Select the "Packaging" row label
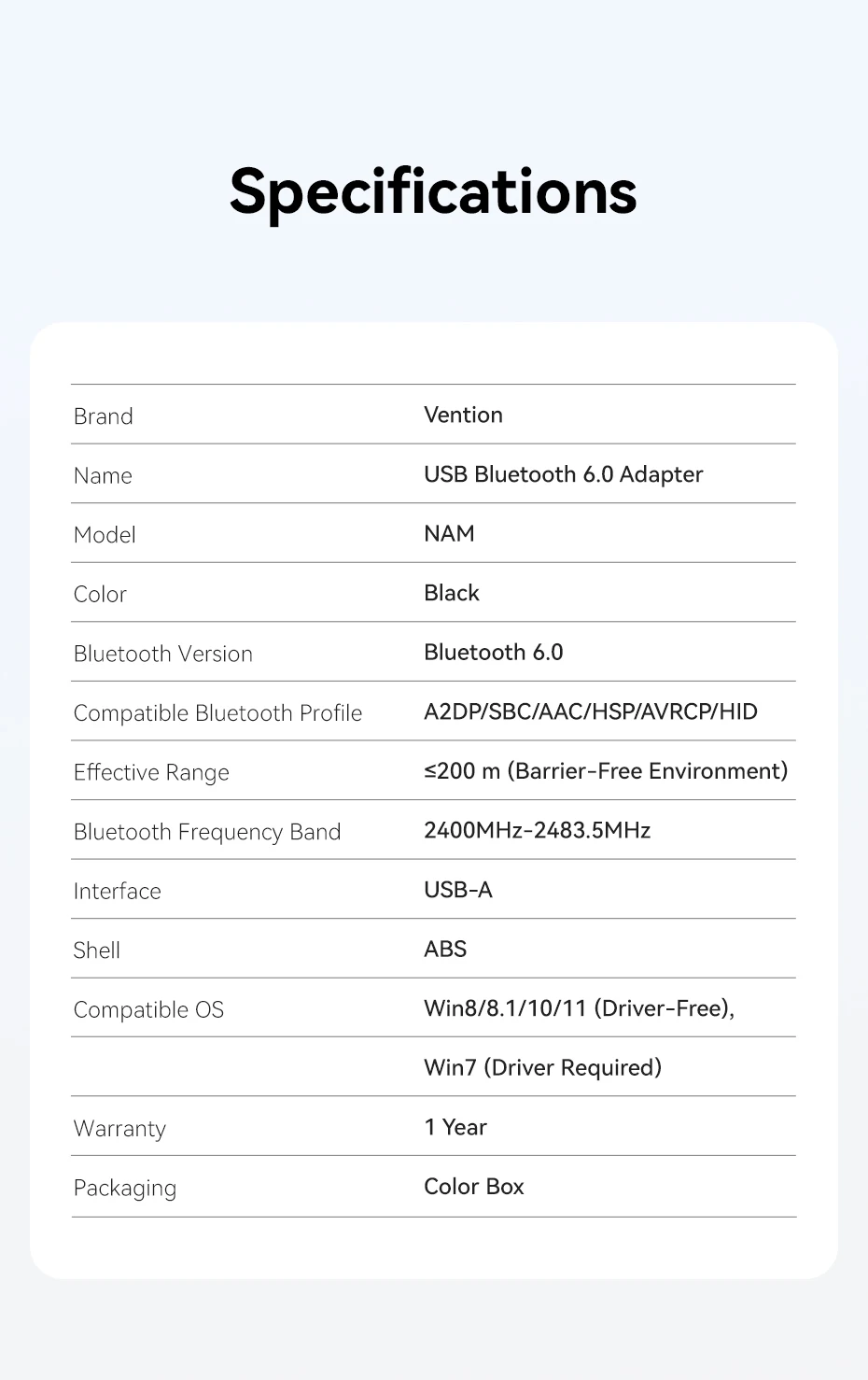 point(125,1189)
